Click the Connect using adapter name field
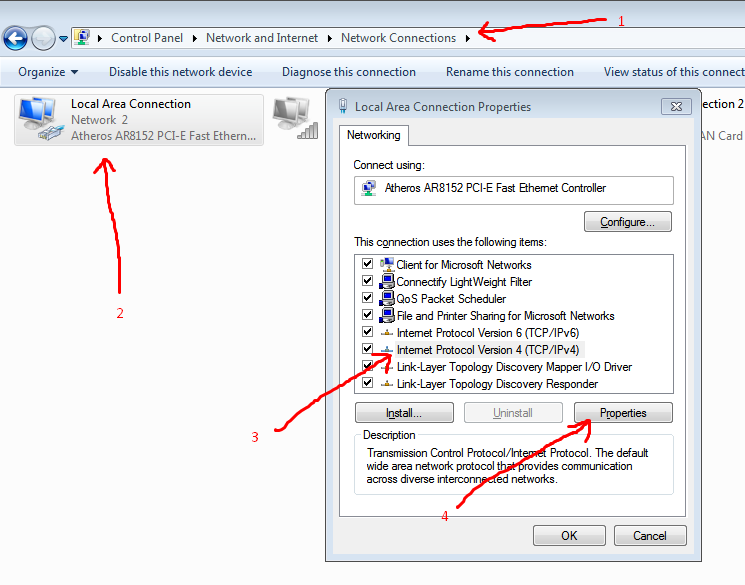Viewport: 745px width, 585px height. (x=514, y=191)
